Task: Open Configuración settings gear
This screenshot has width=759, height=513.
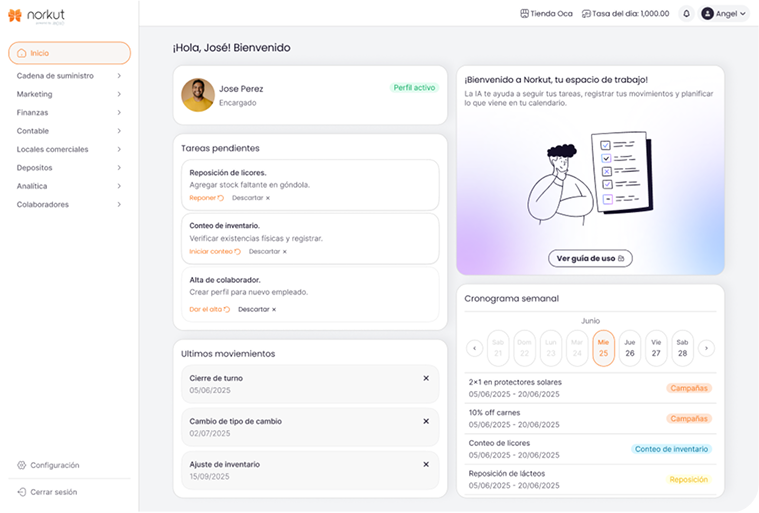Action: (22, 465)
